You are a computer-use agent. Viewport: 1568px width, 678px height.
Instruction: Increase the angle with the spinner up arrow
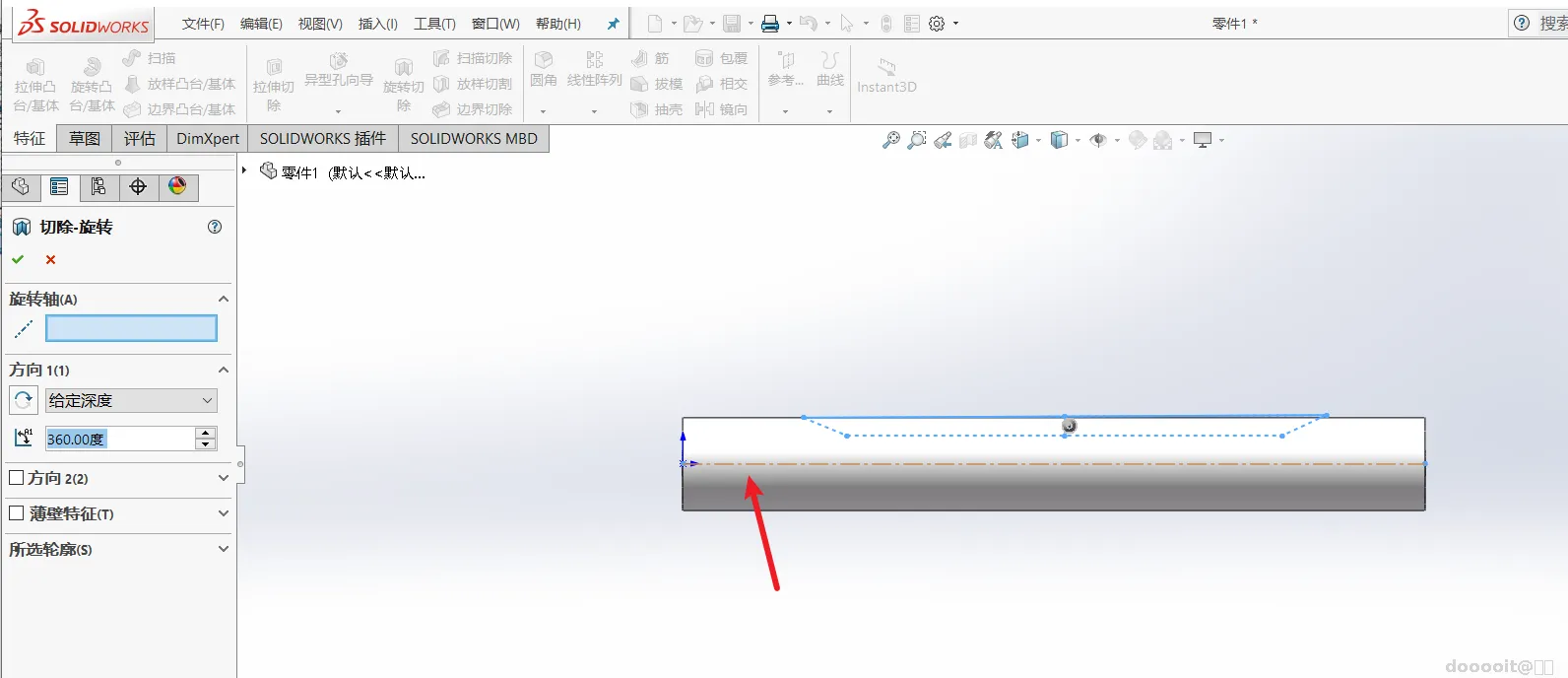[206, 433]
